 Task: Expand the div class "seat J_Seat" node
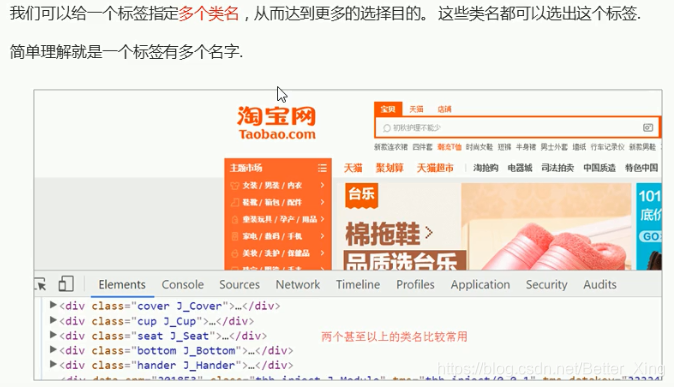point(53,335)
